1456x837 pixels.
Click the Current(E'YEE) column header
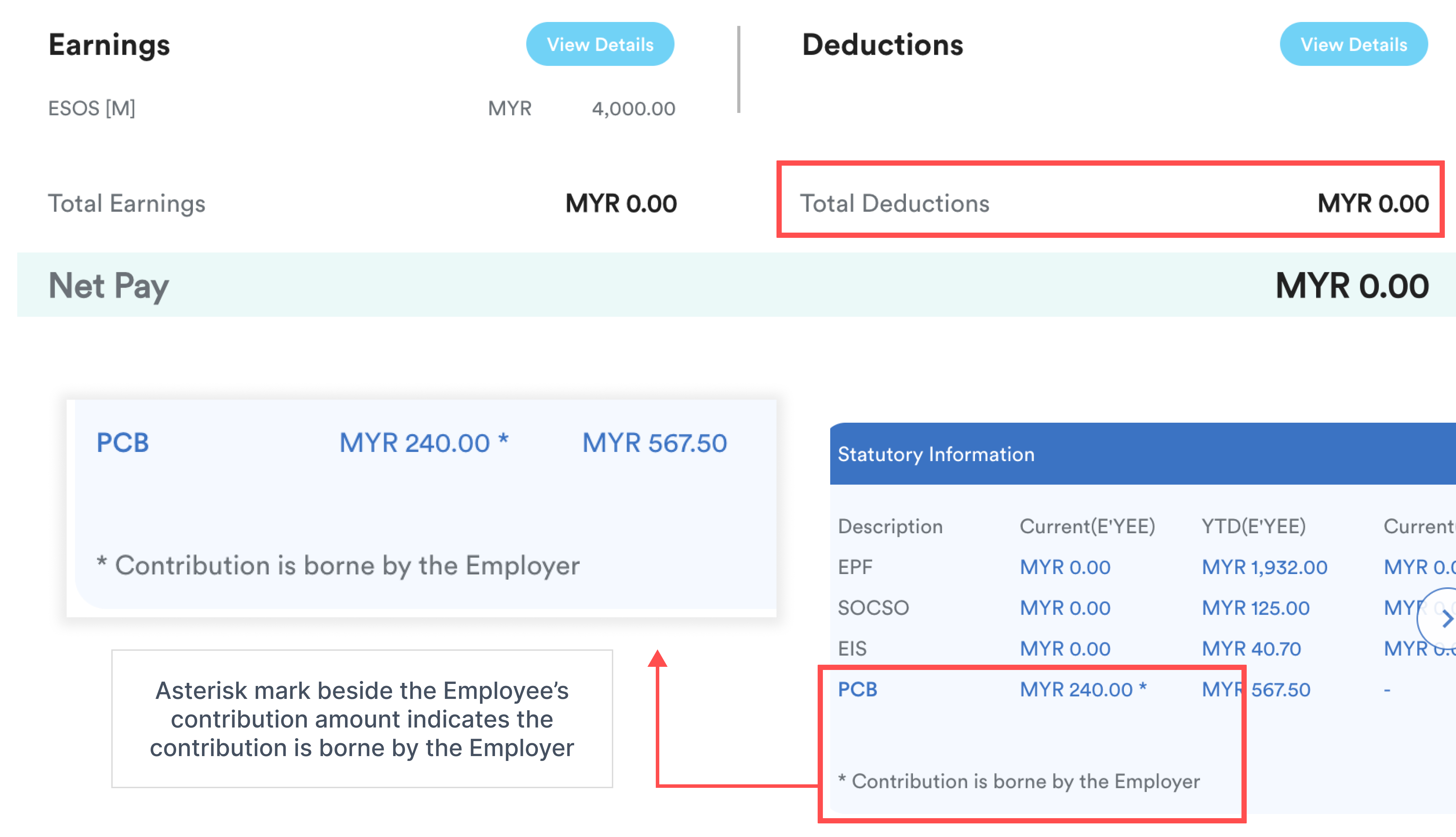tap(1086, 527)
